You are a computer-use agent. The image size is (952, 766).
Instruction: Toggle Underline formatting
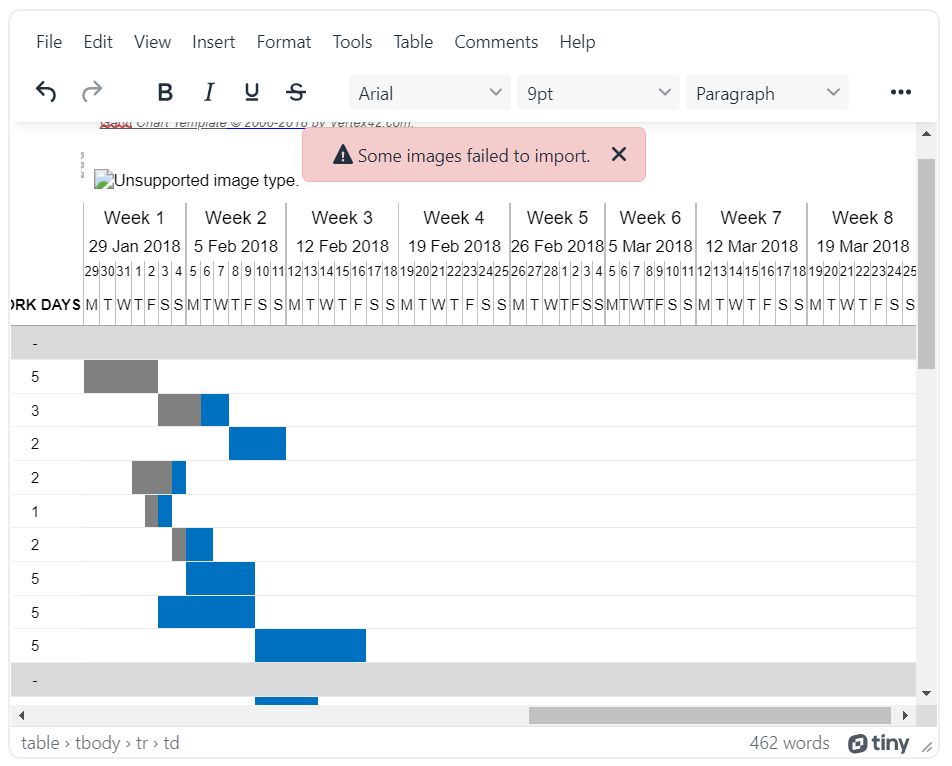coord(252,93)
